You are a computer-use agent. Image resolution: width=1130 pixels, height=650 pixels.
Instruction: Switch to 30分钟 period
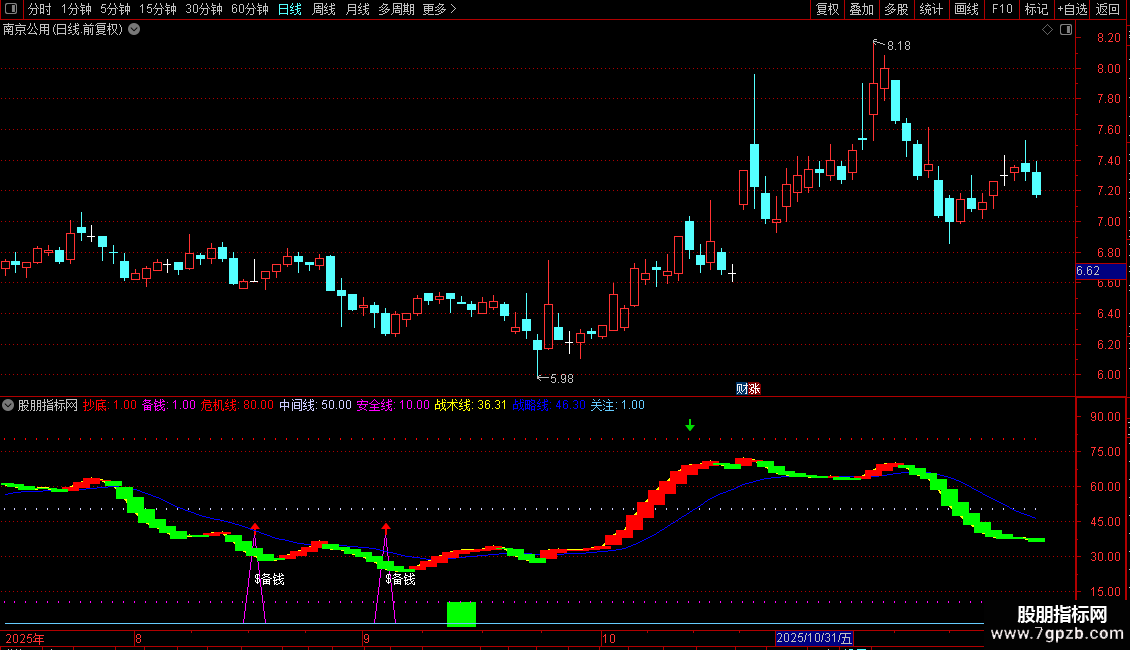(204, 9)
